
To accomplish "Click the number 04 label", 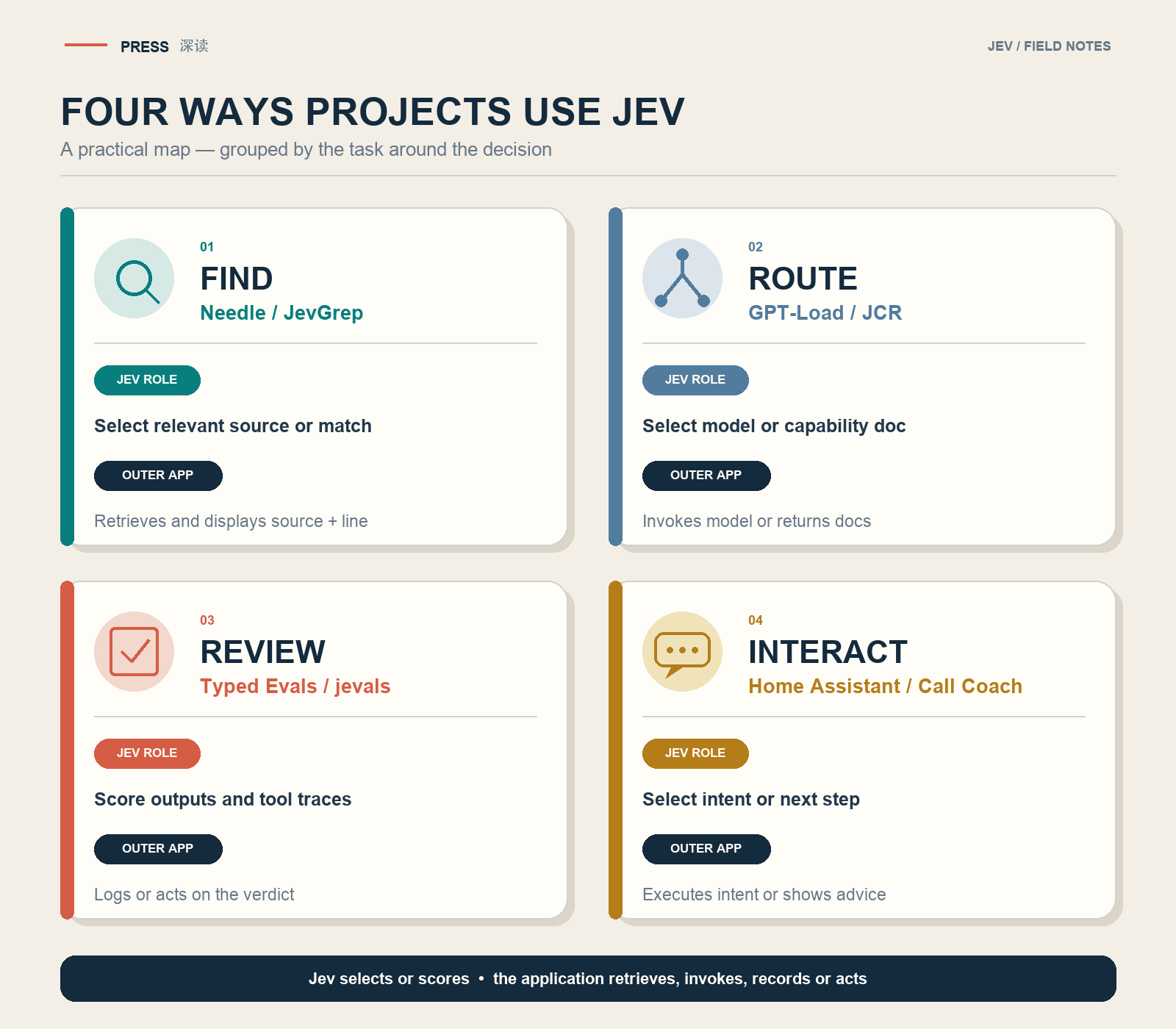I will (x=755, y=620).
